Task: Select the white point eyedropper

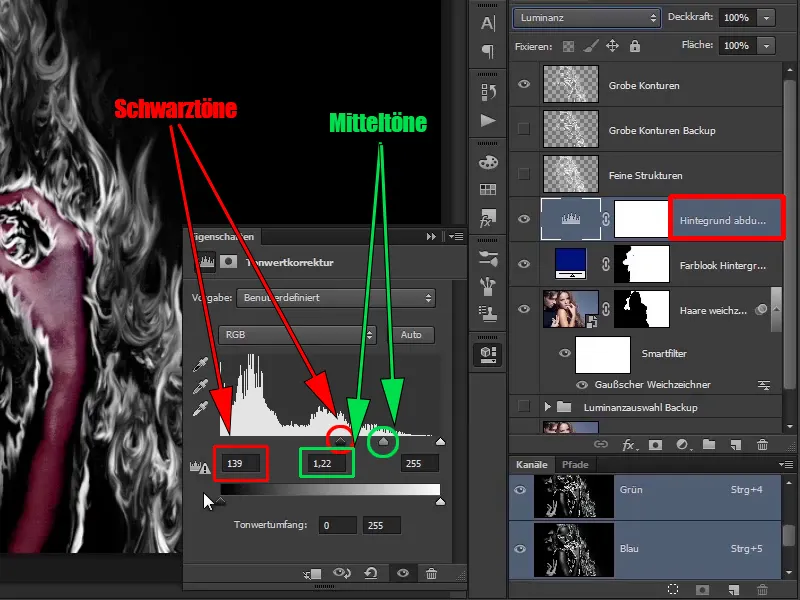Action: coord(201,409)
